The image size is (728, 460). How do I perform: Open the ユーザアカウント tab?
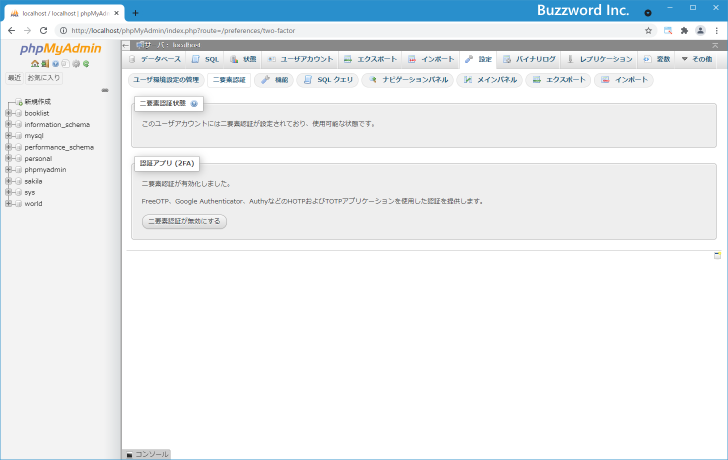tap(300, 59)
